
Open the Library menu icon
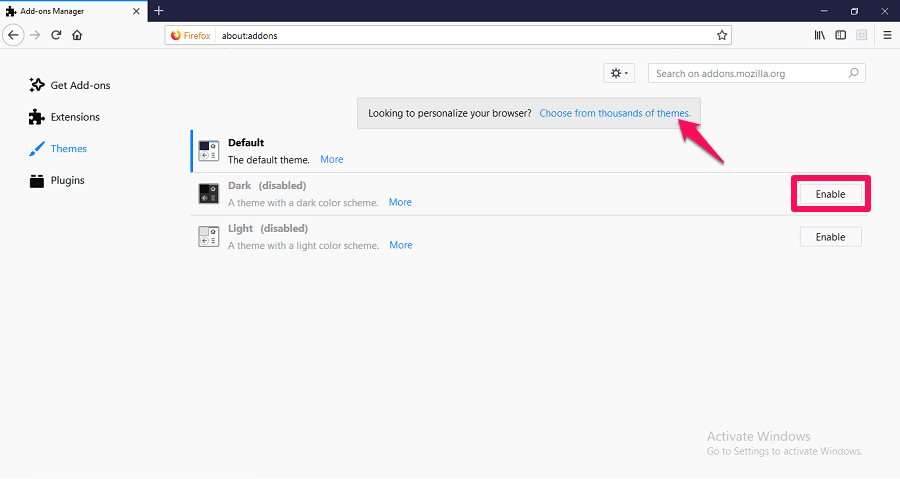tap(820, 35)
